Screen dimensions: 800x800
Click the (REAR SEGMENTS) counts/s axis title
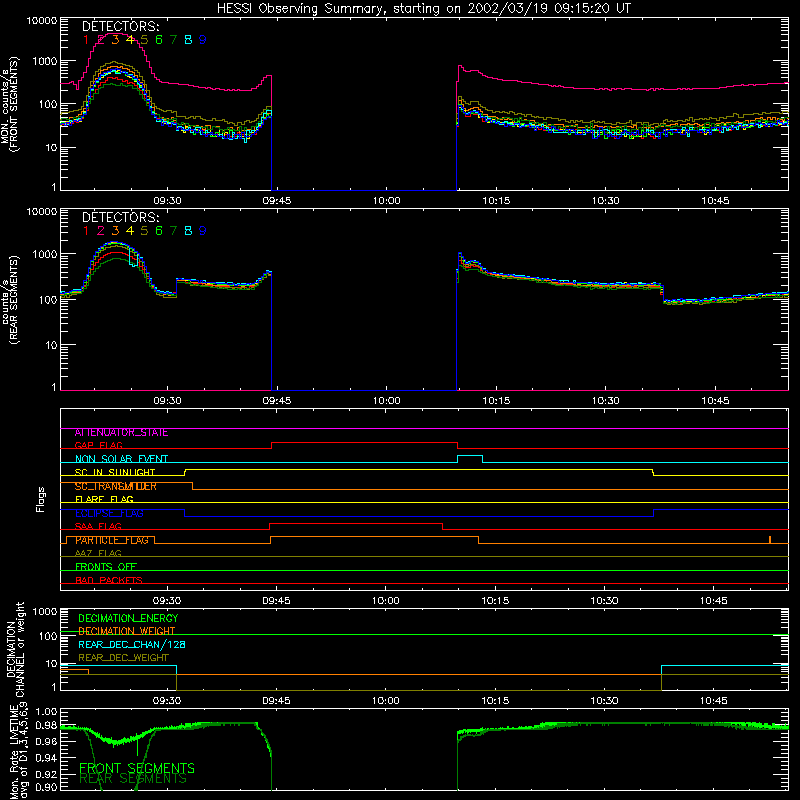coord(10,300)
